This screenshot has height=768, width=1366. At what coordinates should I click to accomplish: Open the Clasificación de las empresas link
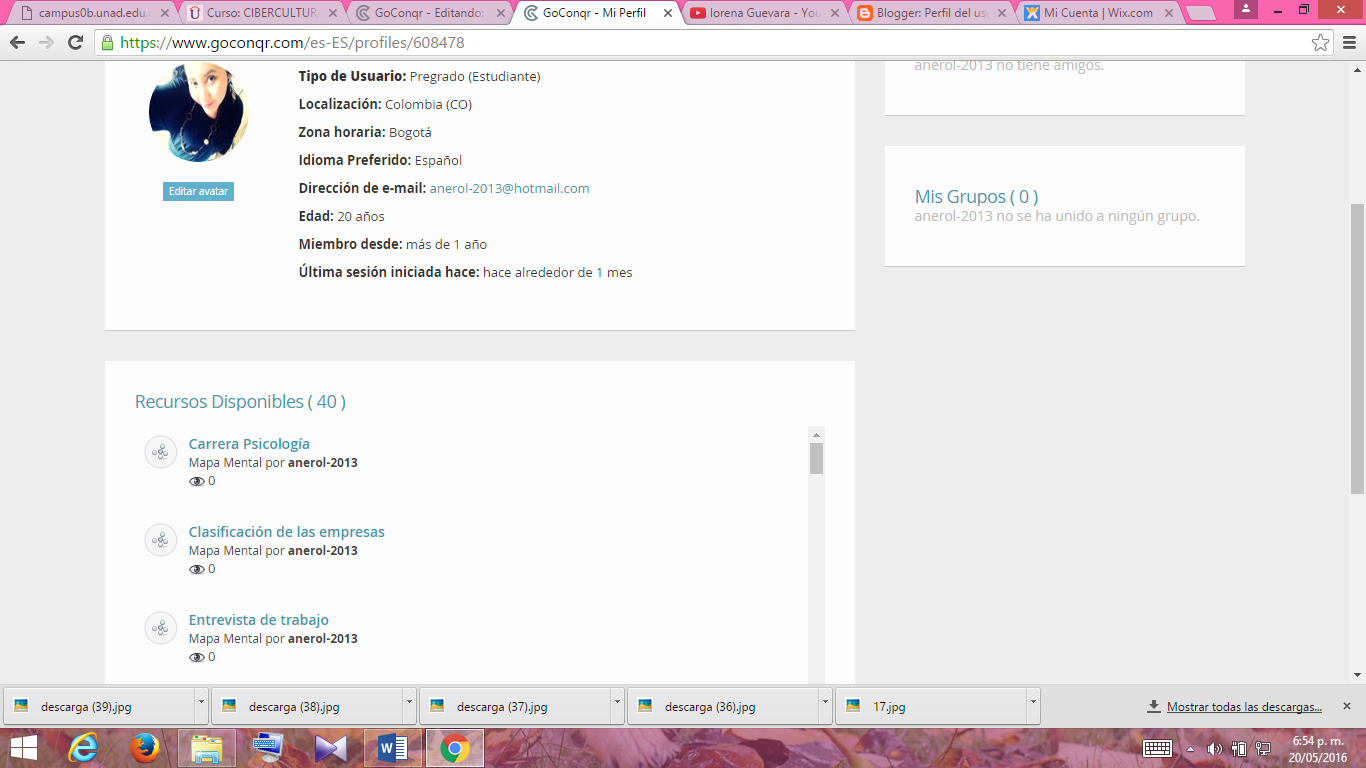click(x=286, y=532)
